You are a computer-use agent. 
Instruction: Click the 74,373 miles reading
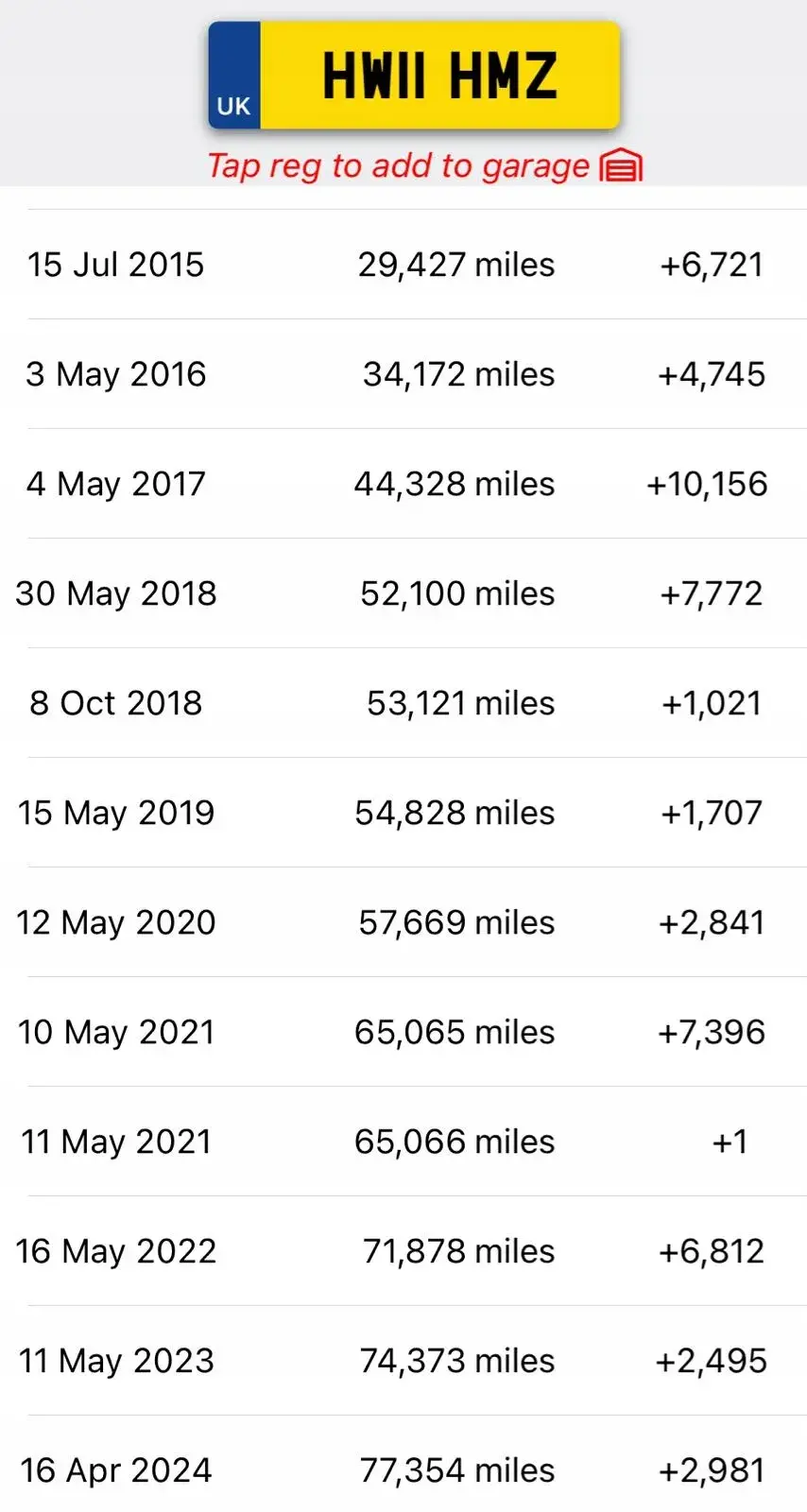(x=457, y=1361)
